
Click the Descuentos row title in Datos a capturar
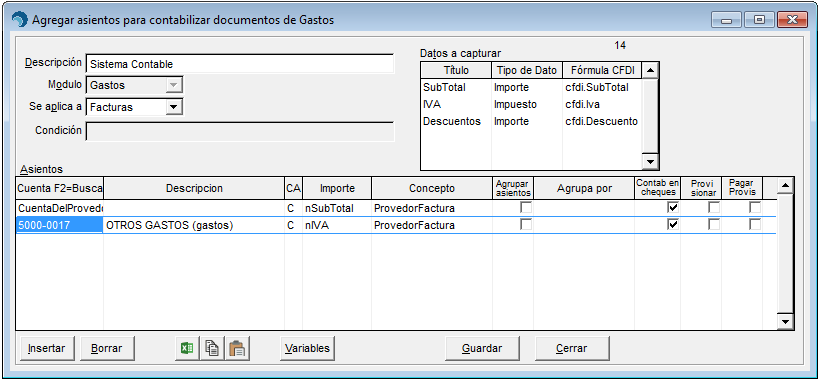pos(456,121)
